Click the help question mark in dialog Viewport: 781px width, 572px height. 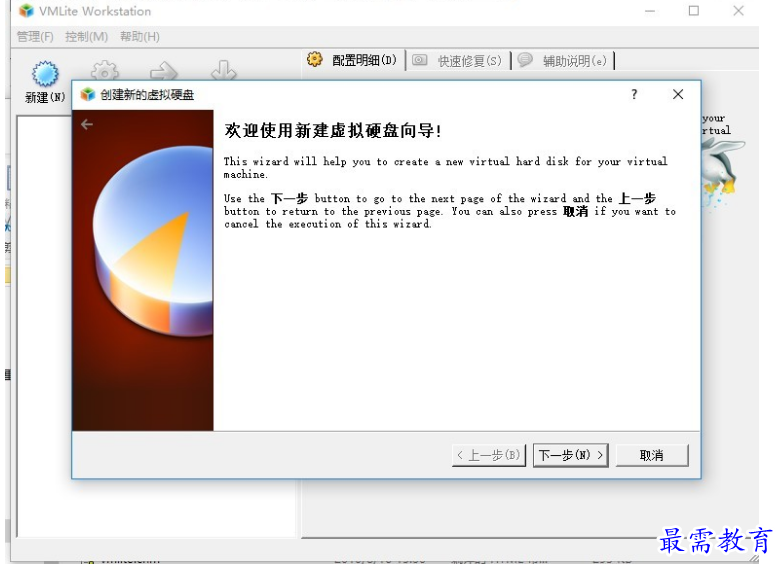634,94
